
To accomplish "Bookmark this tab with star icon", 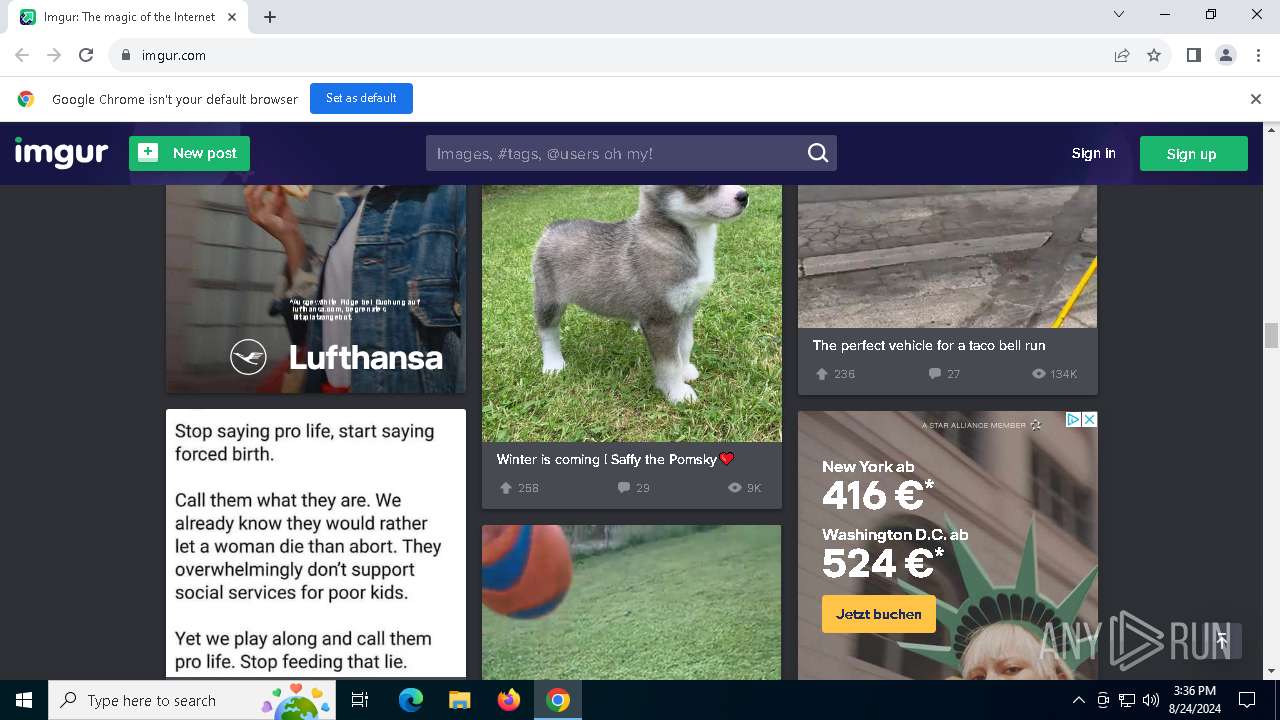I will 1154,55.
